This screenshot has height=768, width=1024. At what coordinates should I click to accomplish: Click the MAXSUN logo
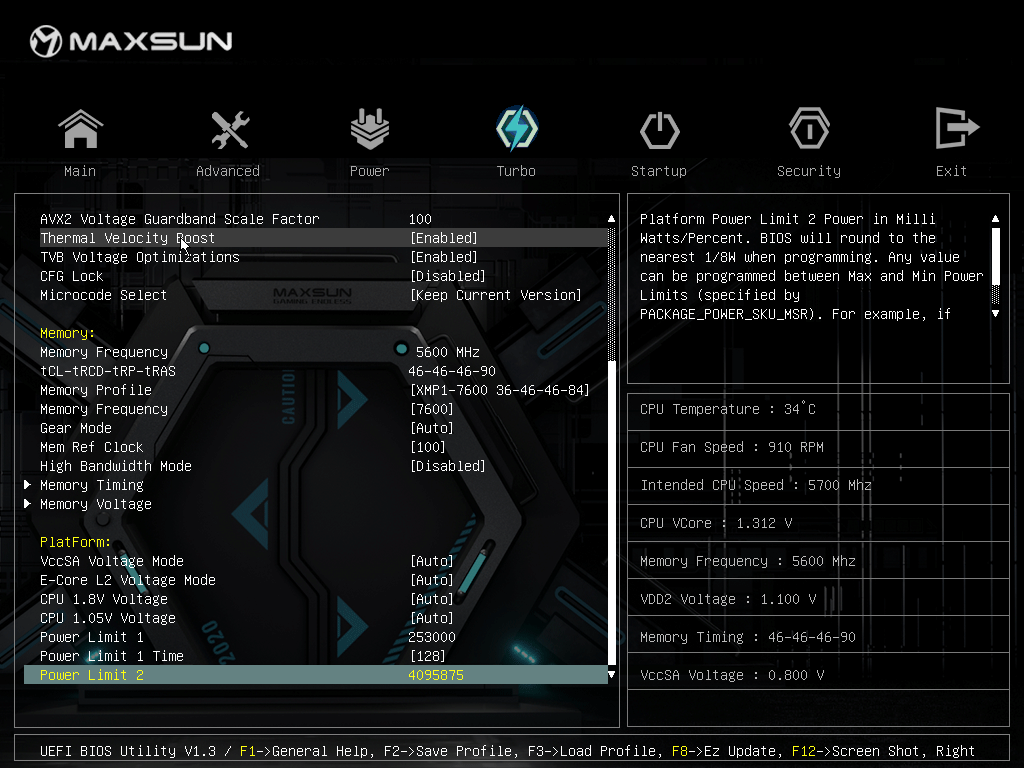pyautogui.click(x=131, y=41)
